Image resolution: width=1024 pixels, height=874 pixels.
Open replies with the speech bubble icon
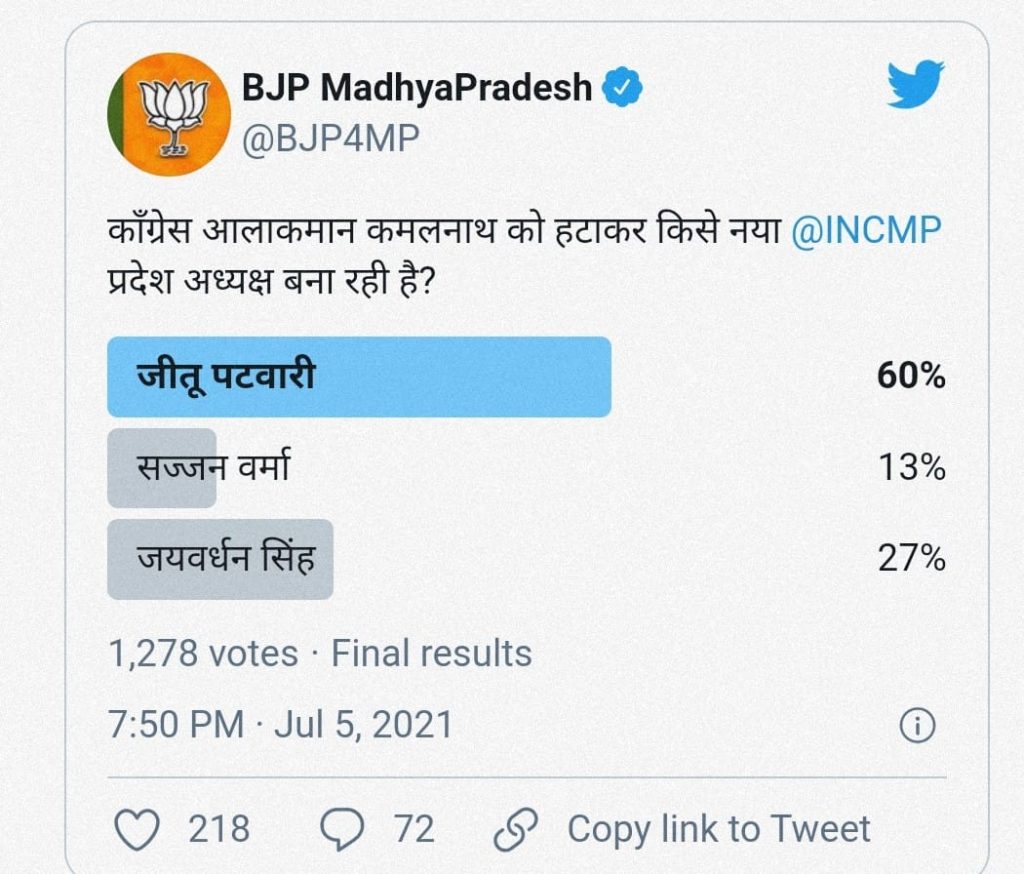[345, 829]
